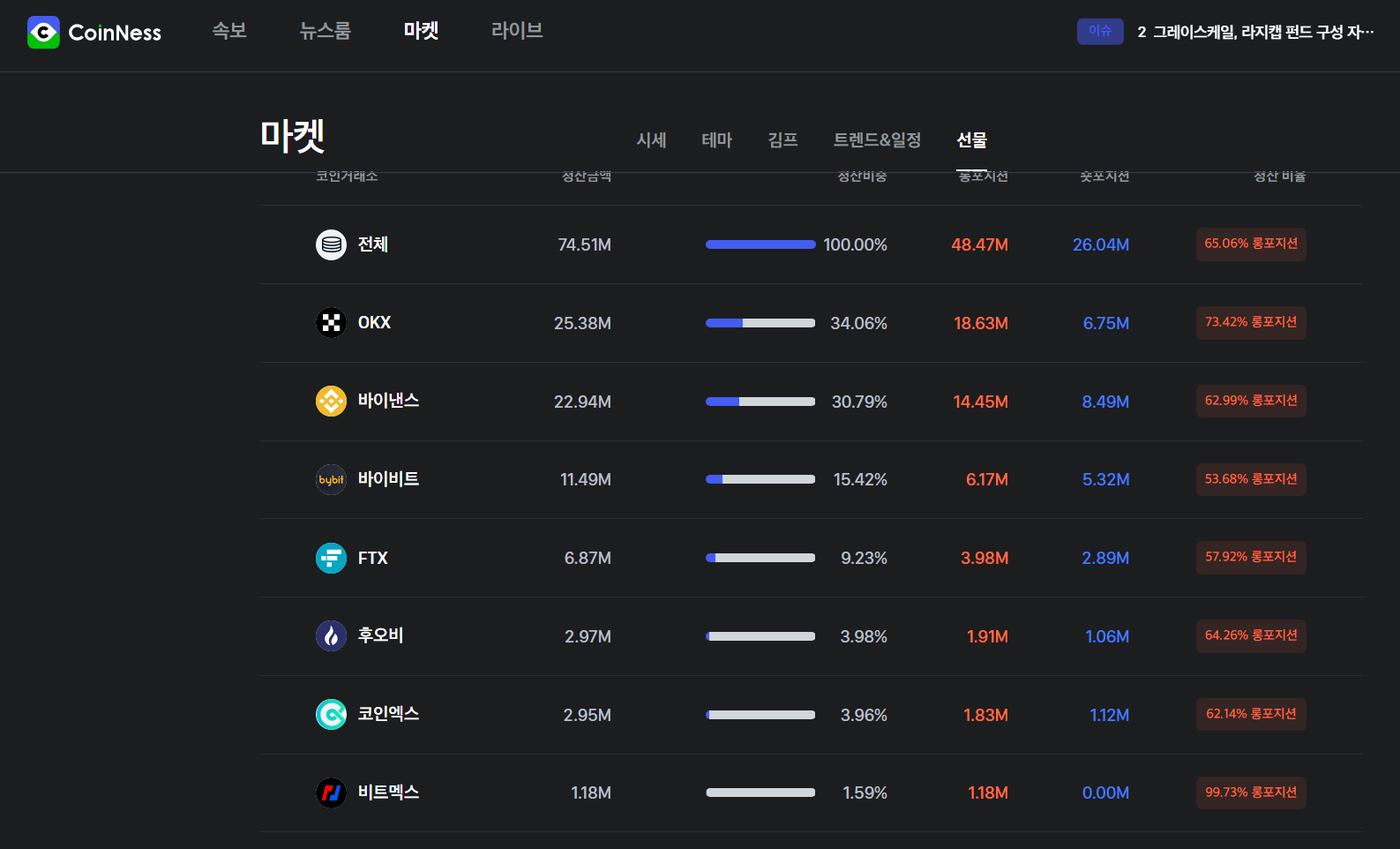Viewport: 1400px width, 849px height.
Task: Click the 48.47M long position value
Action: (979, 245)
